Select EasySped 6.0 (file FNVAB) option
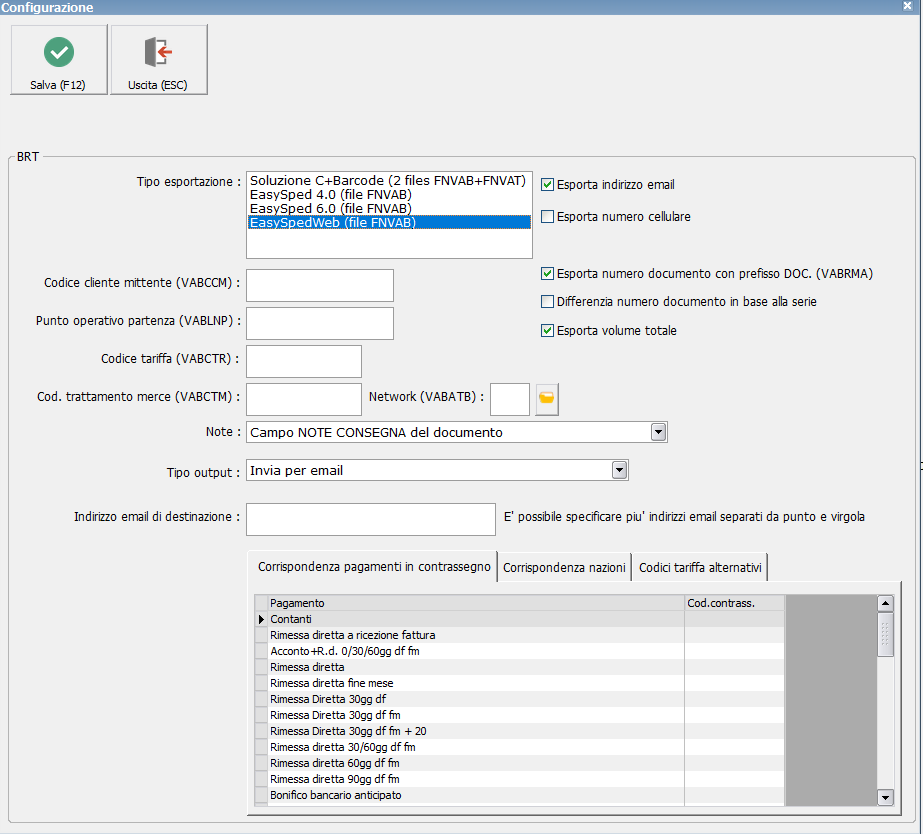The height and width of the screenshot is (834, 923). [x=388, y=208]
